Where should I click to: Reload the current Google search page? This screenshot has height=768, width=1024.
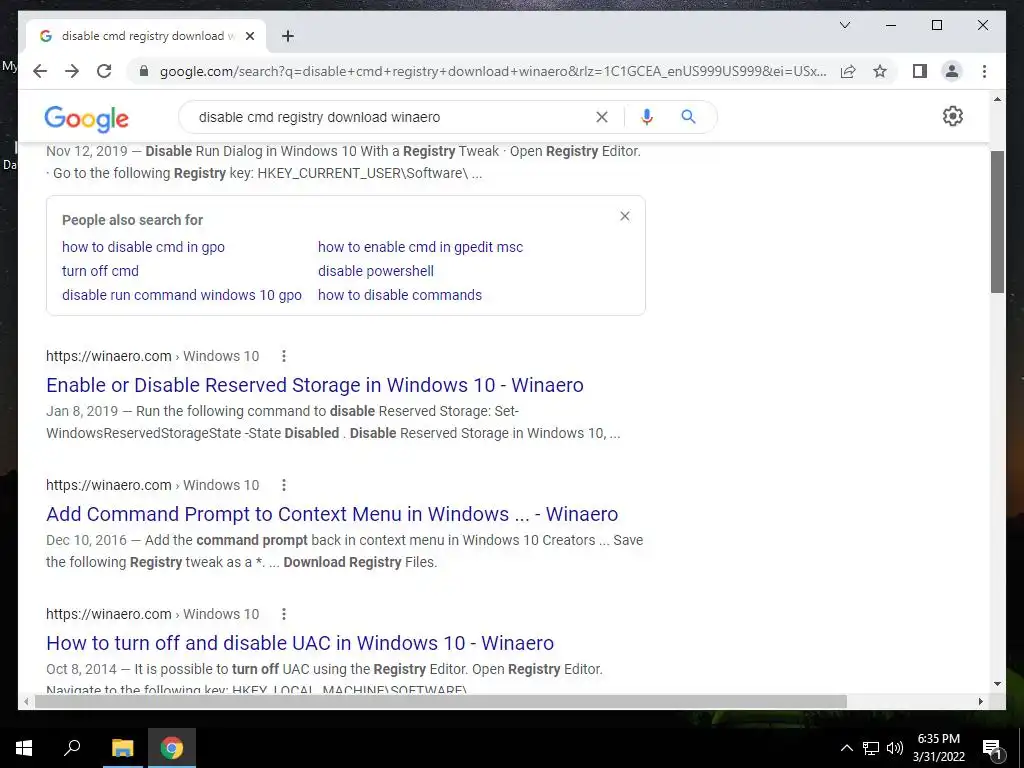tap(104, 71)
